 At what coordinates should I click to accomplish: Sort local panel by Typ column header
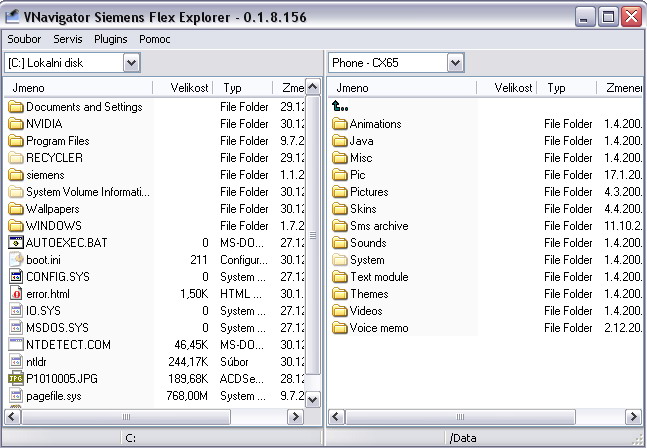(243, 87)
